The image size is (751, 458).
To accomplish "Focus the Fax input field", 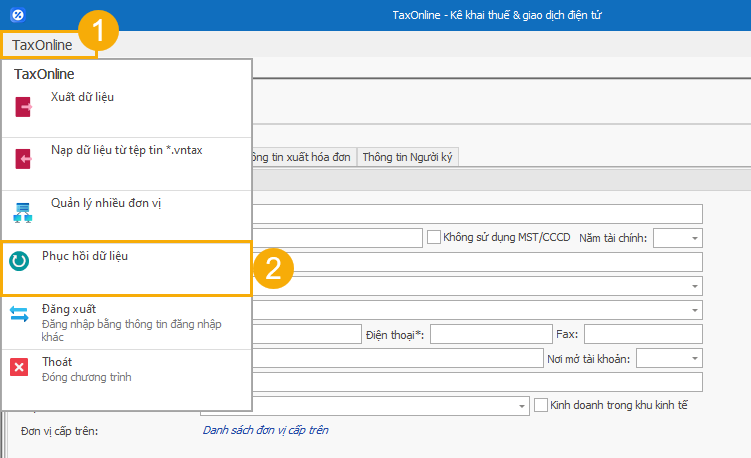I will [x=643, y=334].
